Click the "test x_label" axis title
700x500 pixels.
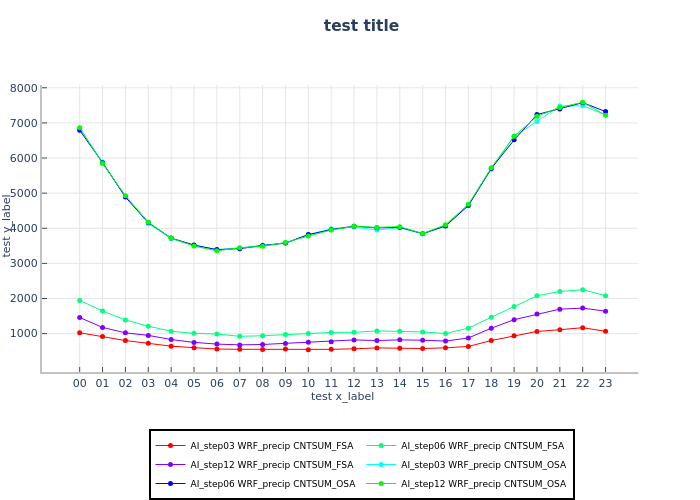[x=342, y=396]
